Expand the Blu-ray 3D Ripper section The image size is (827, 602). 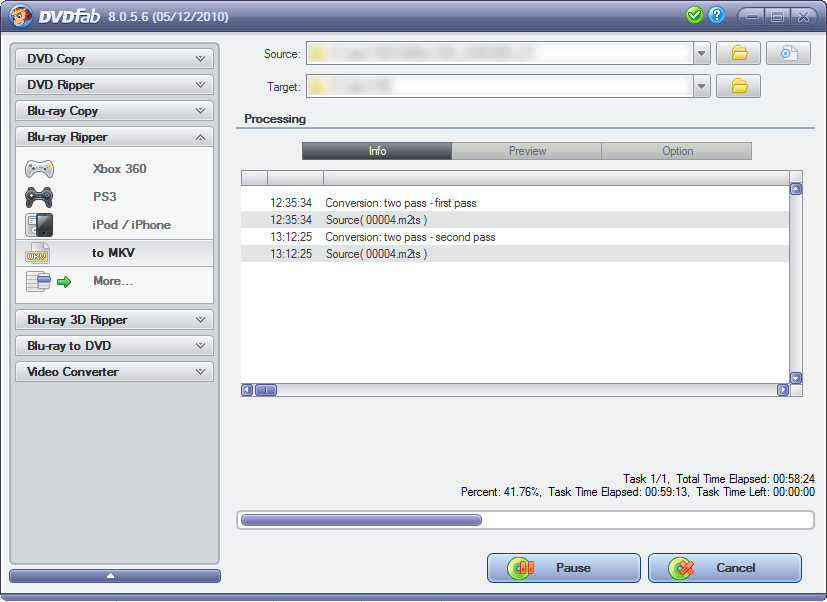114,320
